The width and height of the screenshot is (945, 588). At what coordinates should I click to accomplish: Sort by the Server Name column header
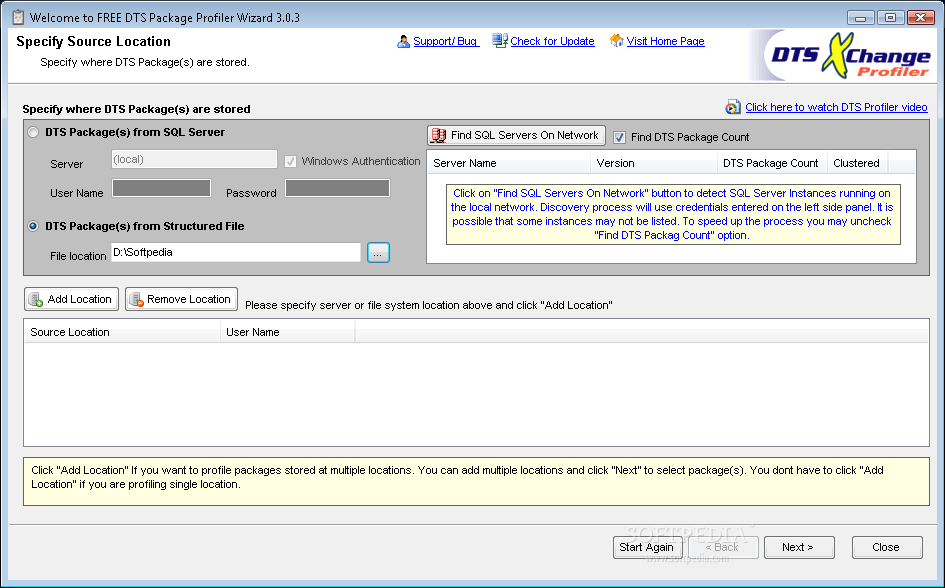click(x=509, y=163)
